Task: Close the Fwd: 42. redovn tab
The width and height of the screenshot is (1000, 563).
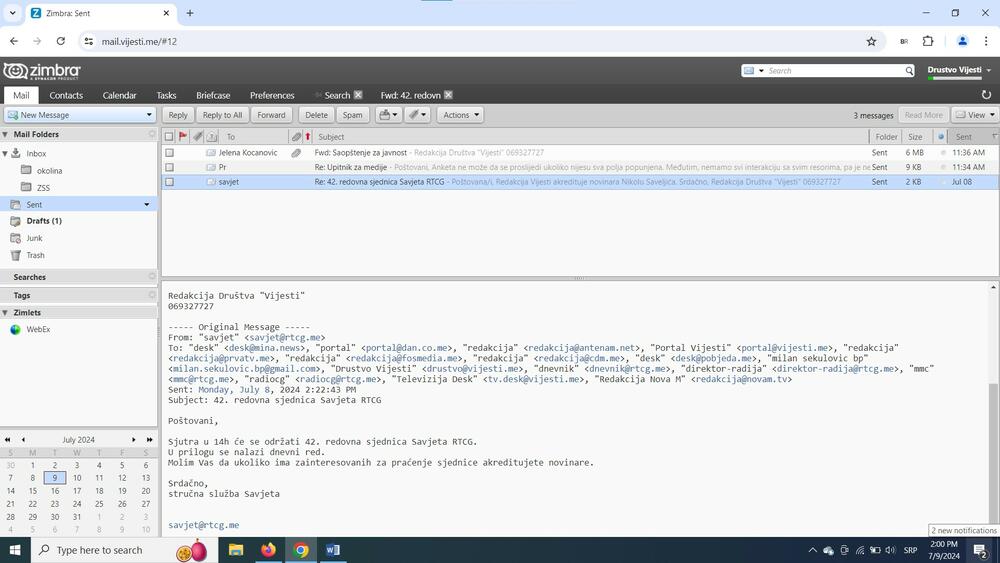Action: [x=448, y=95]
